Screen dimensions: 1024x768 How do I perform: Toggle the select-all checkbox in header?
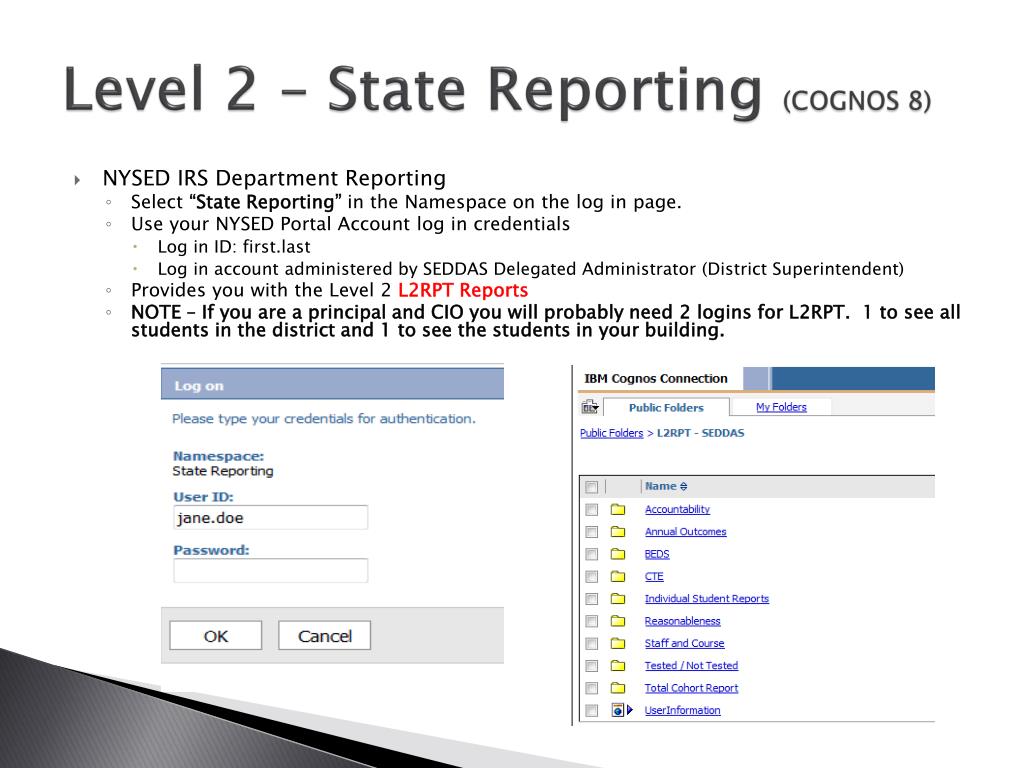click(592, 487)
